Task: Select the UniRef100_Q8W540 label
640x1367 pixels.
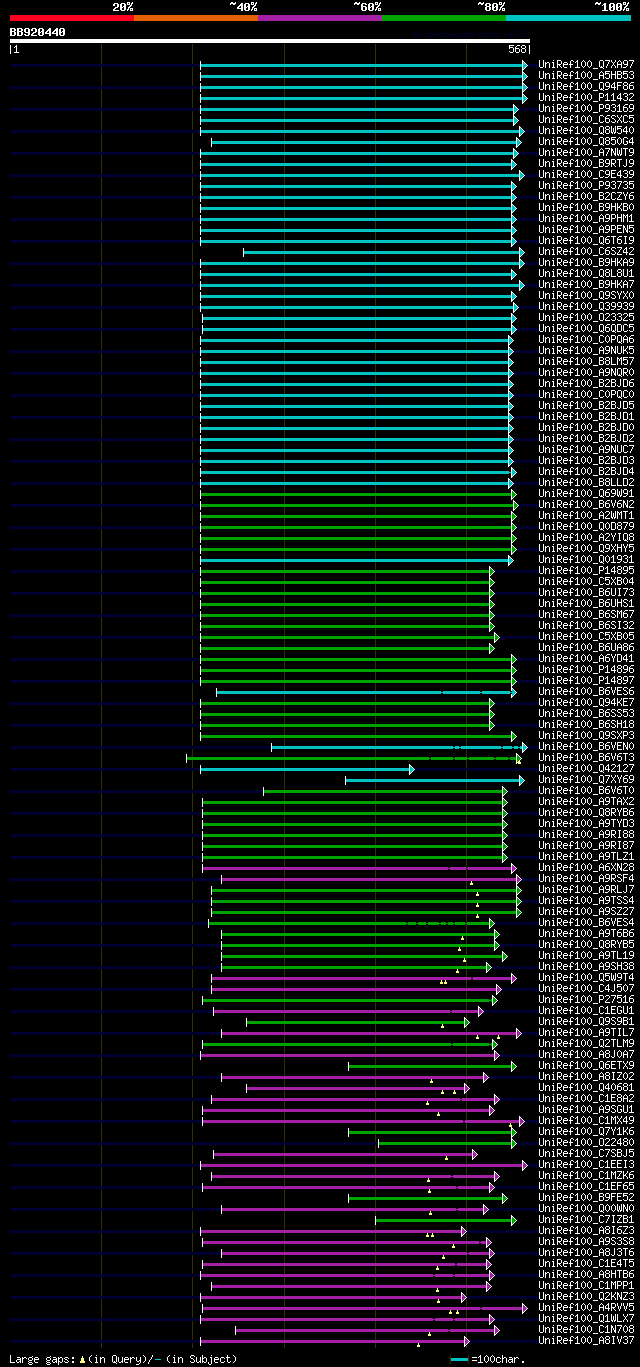Action: pyautogui.click(x=586, y=130)
